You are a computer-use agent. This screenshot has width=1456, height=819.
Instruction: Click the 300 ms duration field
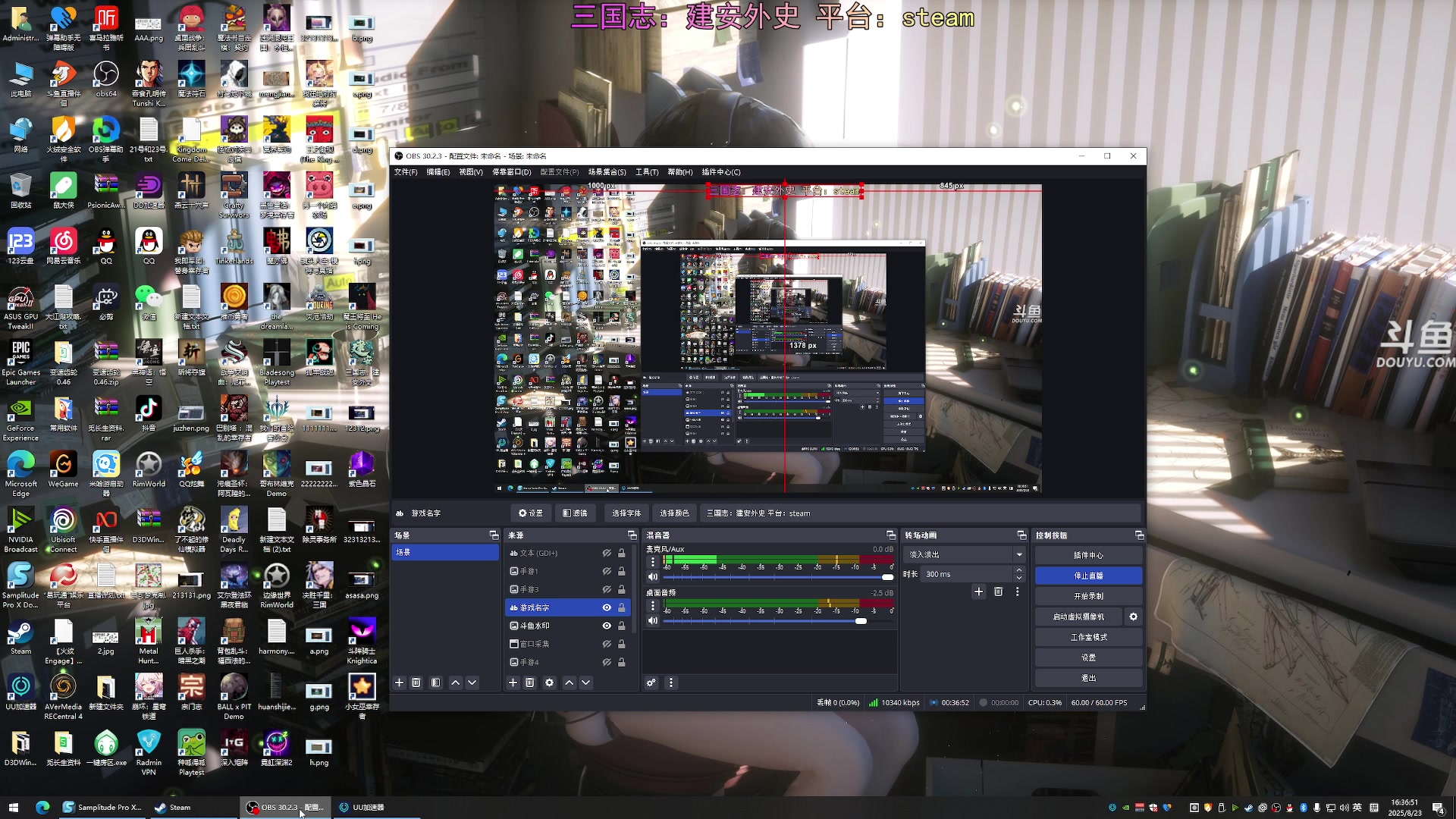(x=967, y=574)
